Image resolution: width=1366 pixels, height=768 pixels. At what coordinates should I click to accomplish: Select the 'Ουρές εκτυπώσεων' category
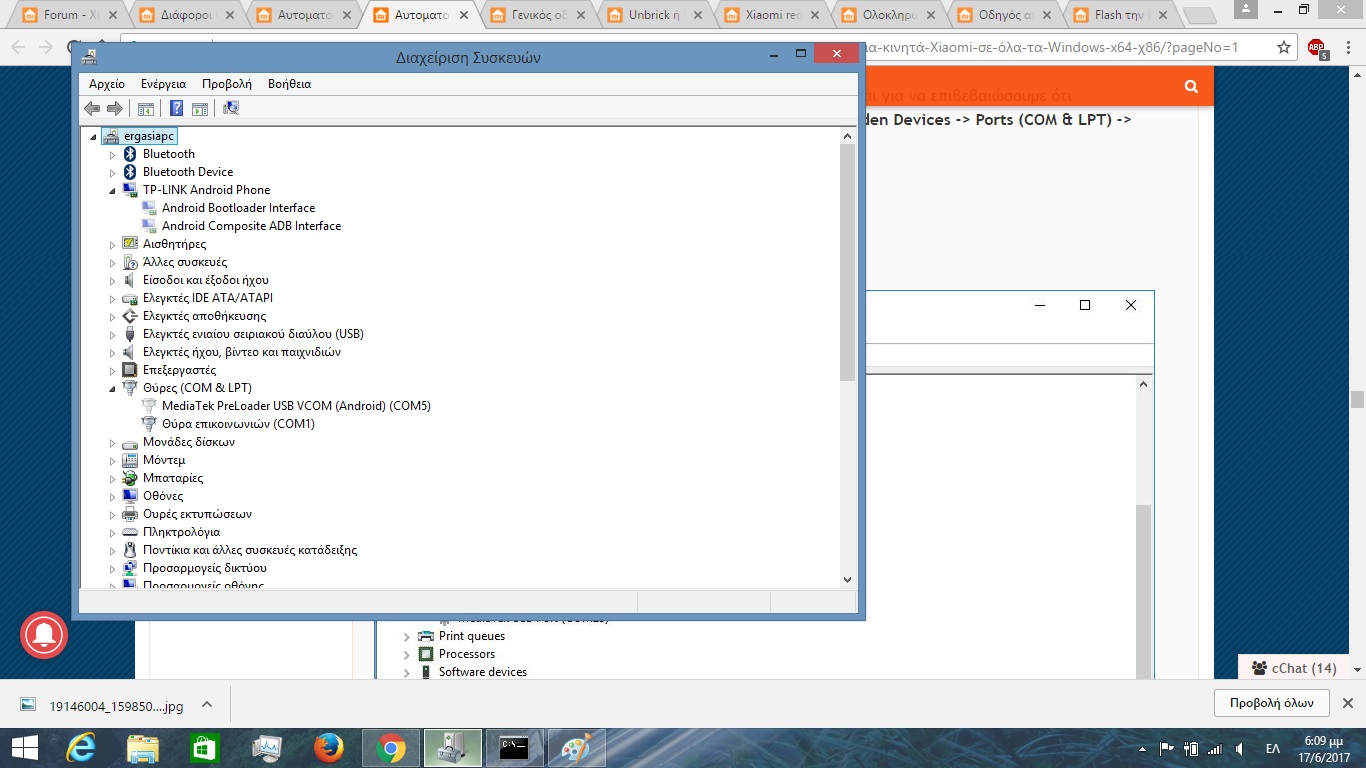point(197,514)
